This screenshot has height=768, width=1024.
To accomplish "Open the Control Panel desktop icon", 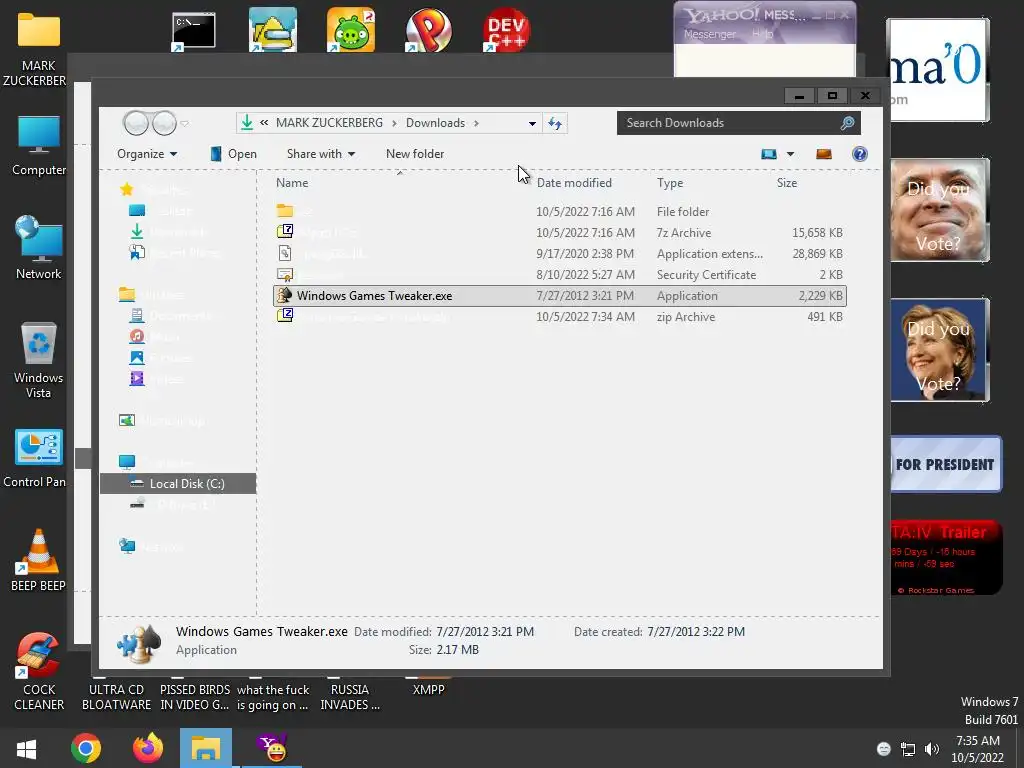I will [36, 457].
